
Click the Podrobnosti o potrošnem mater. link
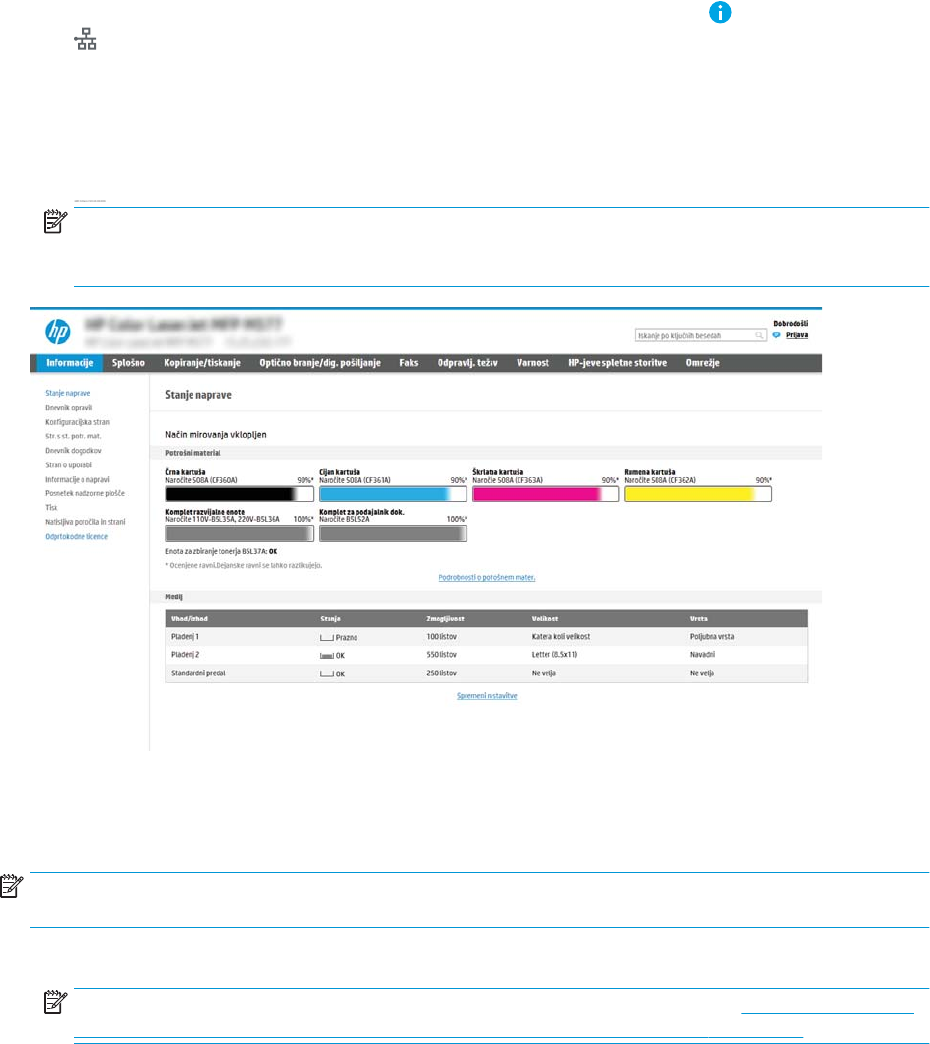487,577
